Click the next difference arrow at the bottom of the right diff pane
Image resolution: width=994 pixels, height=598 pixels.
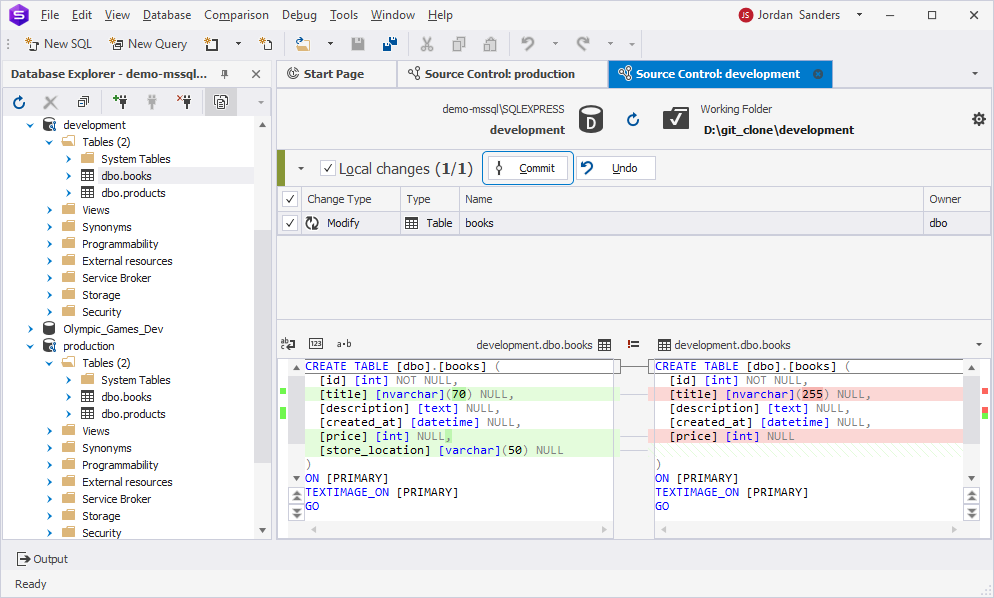point(971,512)
